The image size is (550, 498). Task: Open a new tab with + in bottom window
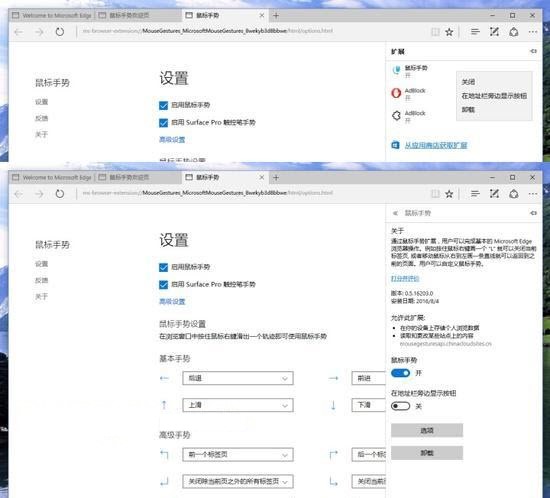tap(276, 177)
